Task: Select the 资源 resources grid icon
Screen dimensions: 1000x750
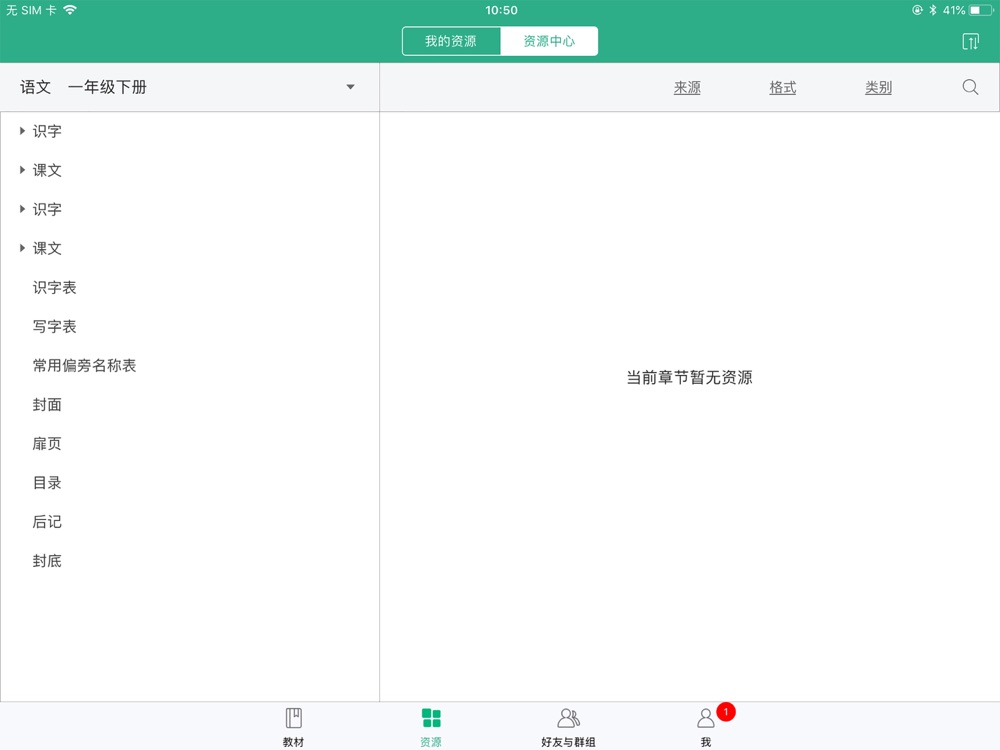Action: click(431, 718)
